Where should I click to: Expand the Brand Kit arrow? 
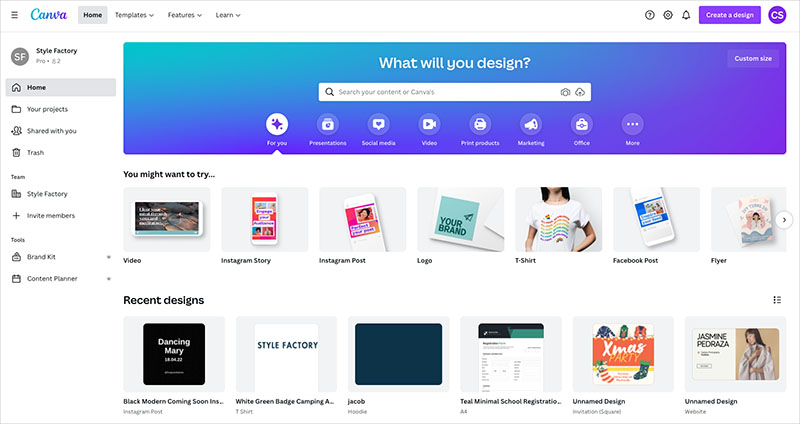pyautogui.click(x=109, y=257)
